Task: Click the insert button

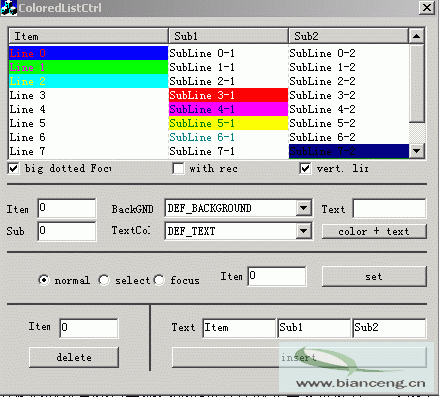Action: (299, 357)
